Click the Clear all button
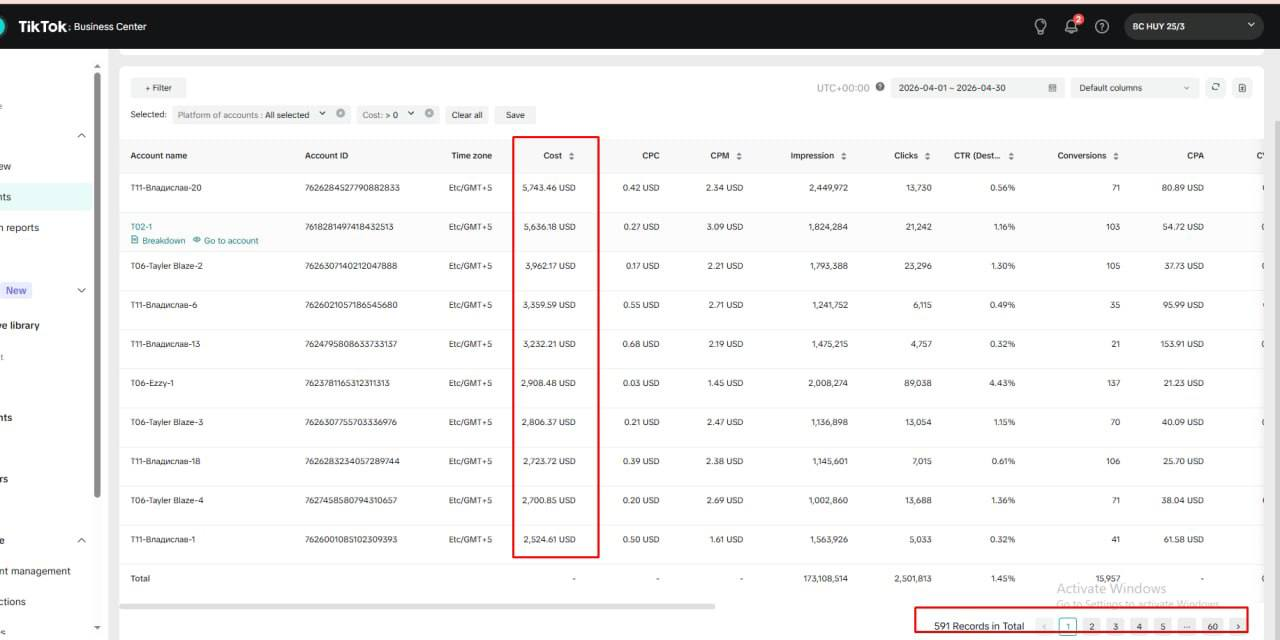This screenshot has height=640, width=1280. (467, 115)
